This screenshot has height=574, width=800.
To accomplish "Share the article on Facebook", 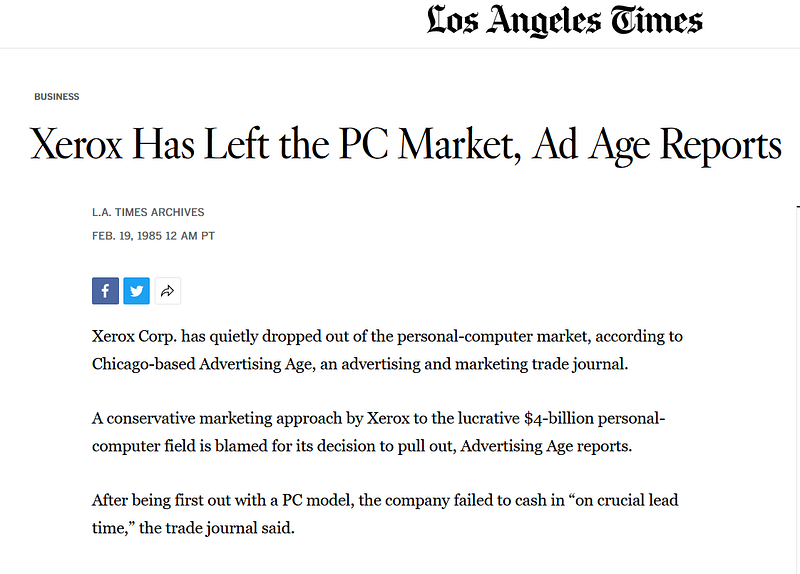I will coord(106,291).
